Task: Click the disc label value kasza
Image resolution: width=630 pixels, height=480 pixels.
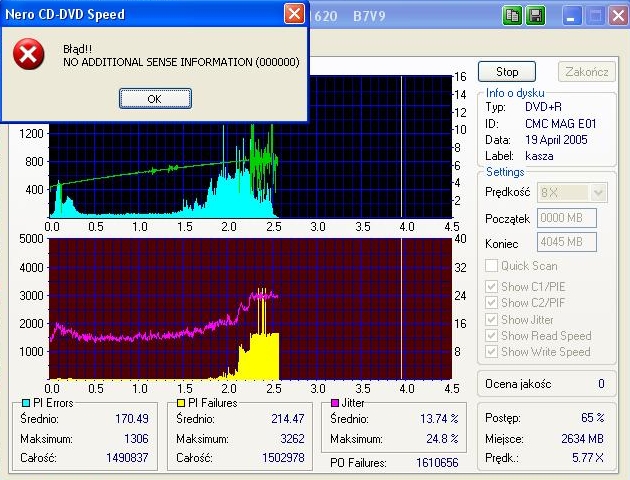Action: coord(539,156)
